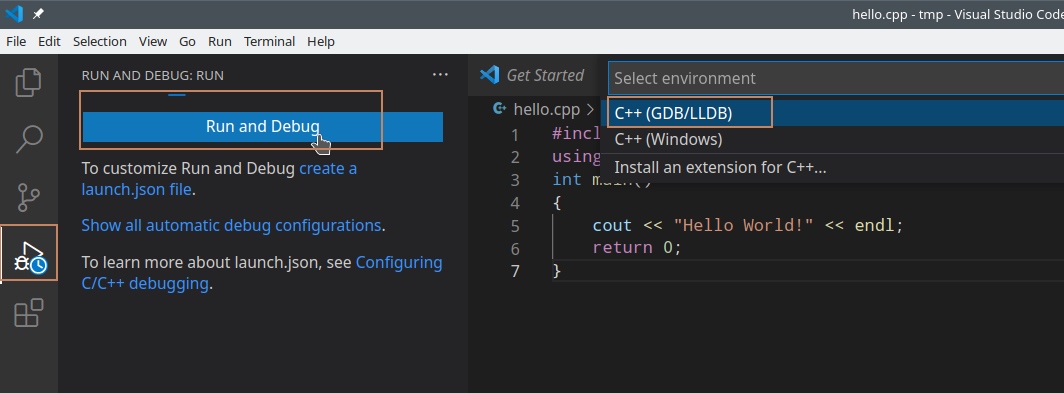The height and width of the screenshot is (393, 1064).
Task: Open the Edit menu
Action: pyautogui.click(x=49, y=41)
